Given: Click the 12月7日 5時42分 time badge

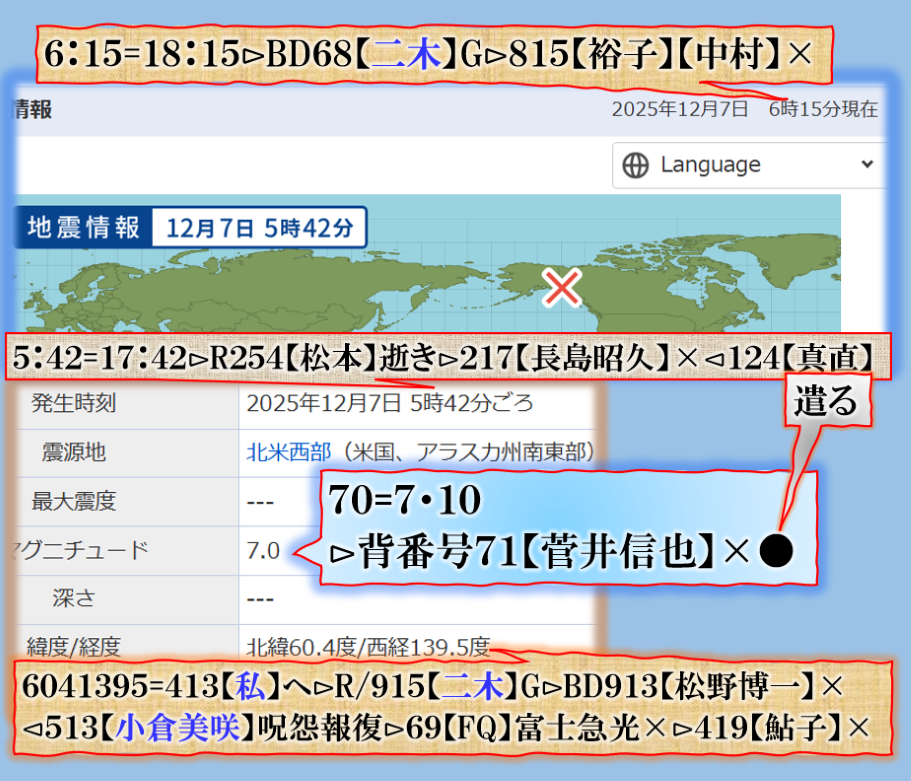Looking at the screenshot, I should click(x=259, y=227).
